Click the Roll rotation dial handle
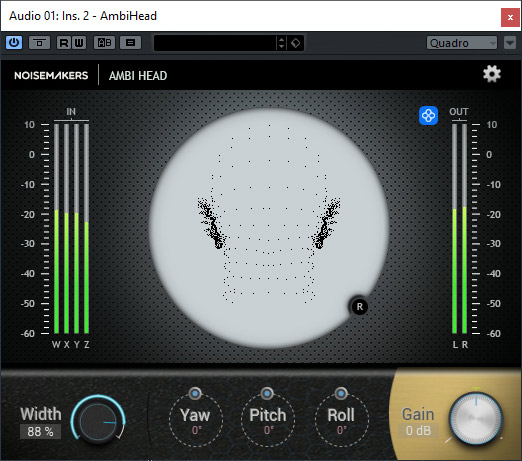The height and width of the screenshot is (461, 522). tap(341, 394)
